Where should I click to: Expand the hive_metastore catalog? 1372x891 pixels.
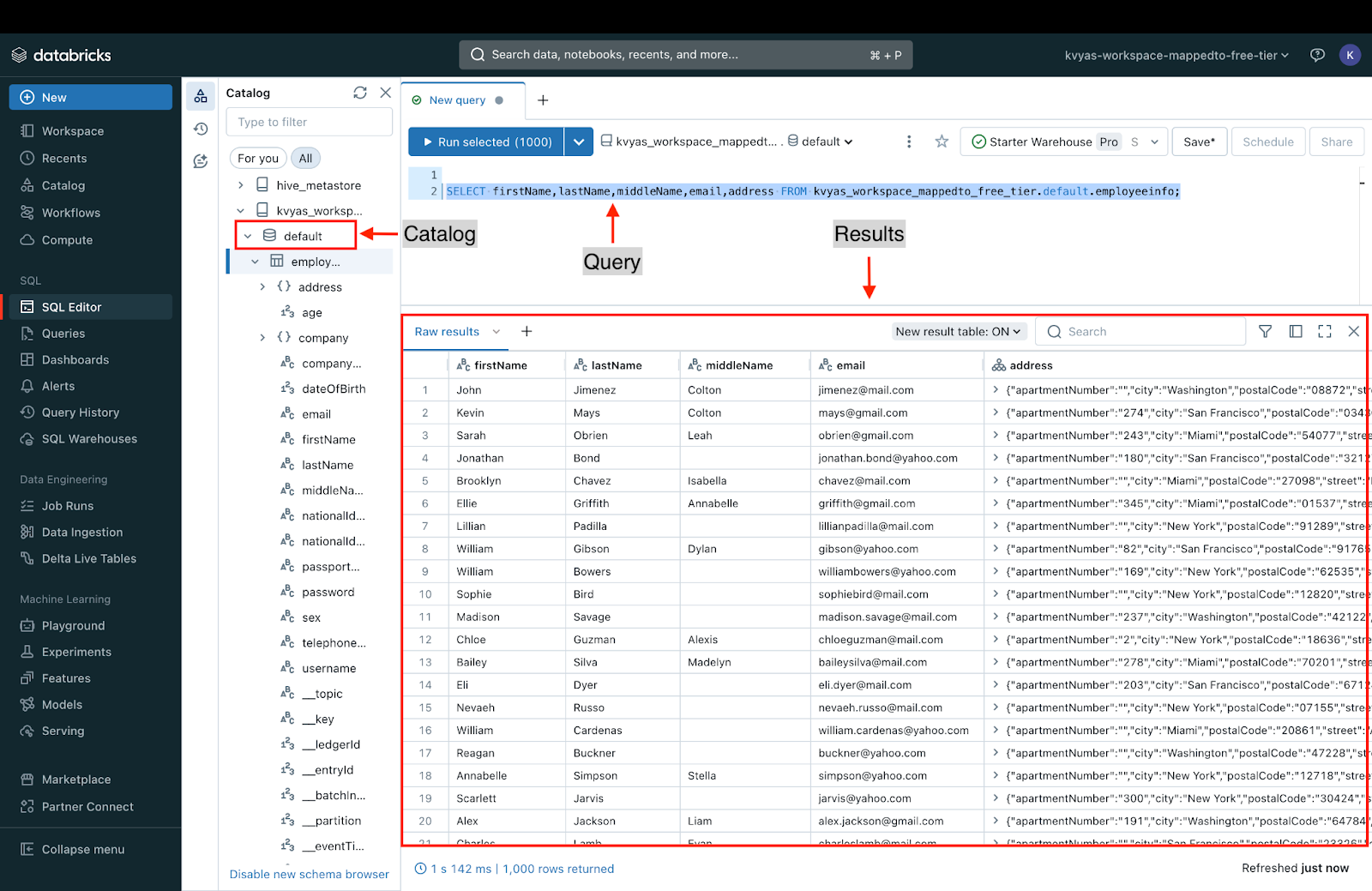point(241,185)
